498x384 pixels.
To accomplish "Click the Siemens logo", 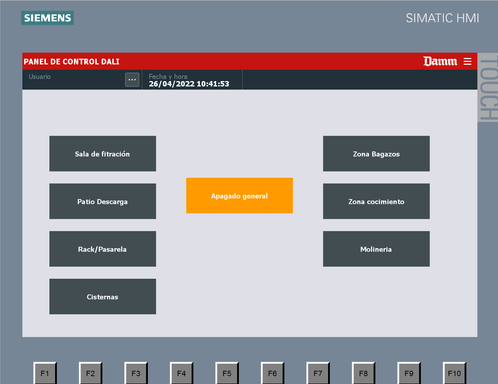I will pyautogui.click(x=47, y=18).
